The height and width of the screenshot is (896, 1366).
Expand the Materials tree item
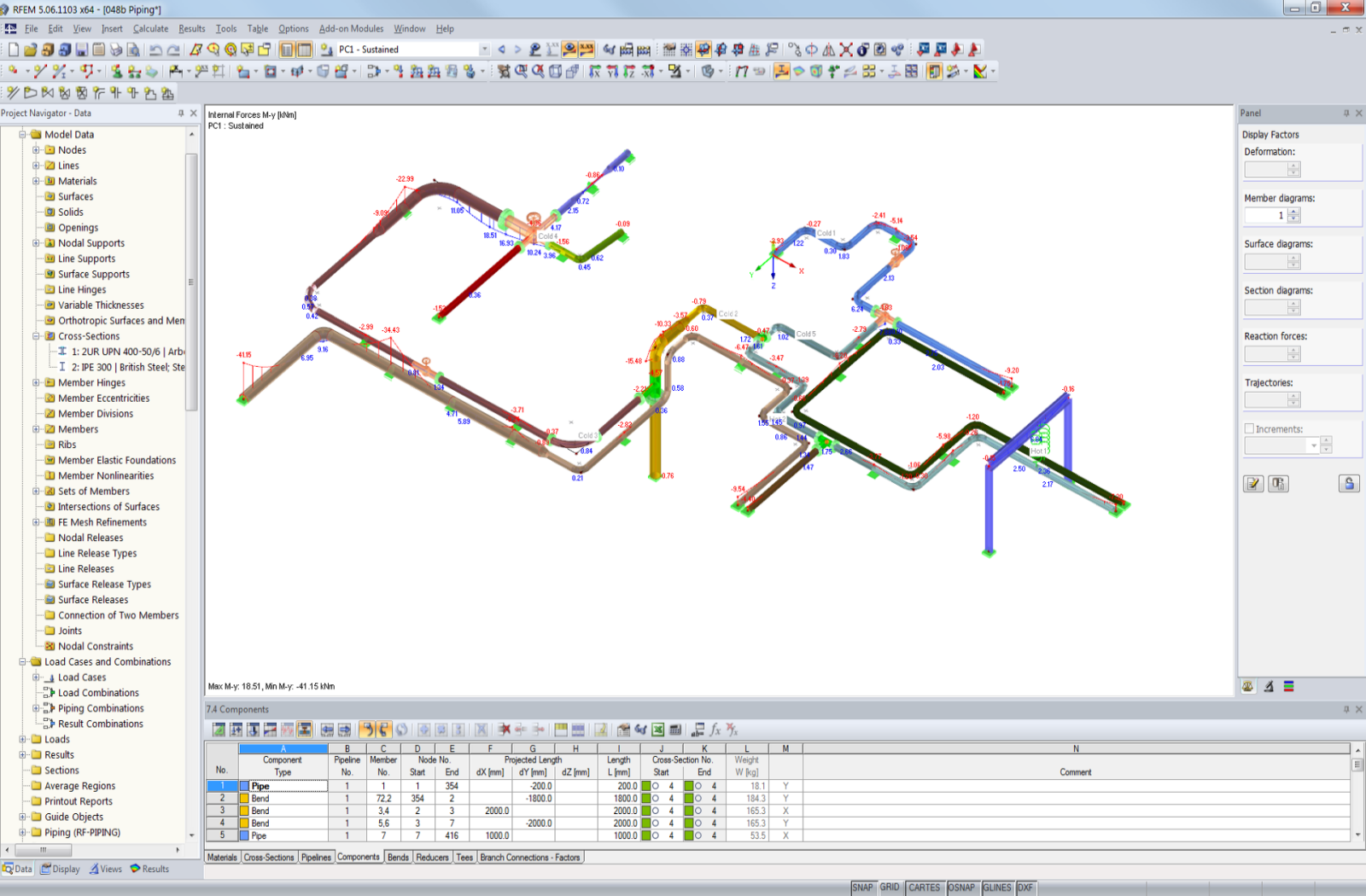[37, 181]
